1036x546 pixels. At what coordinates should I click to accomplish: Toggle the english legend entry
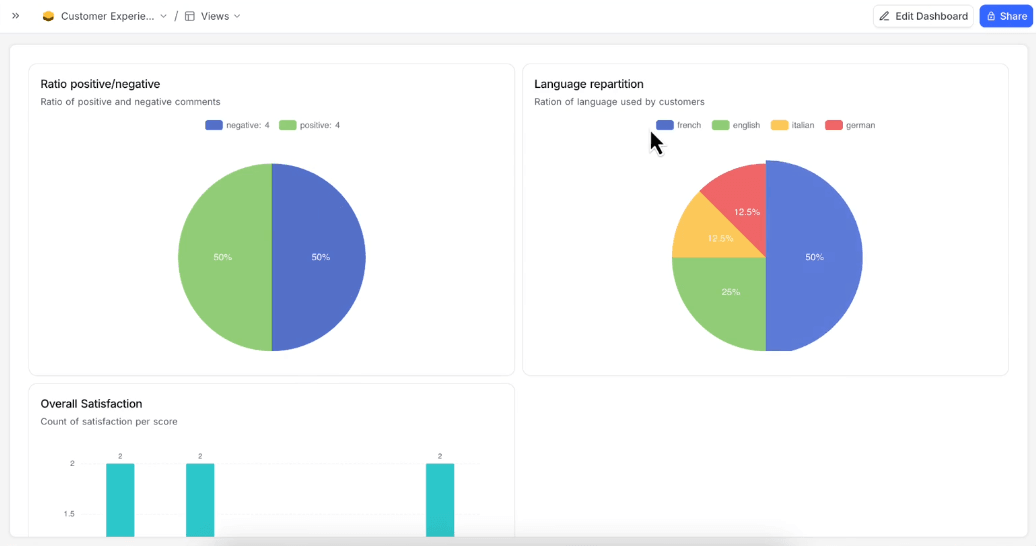pyautogui.click(x=736, y=125)
